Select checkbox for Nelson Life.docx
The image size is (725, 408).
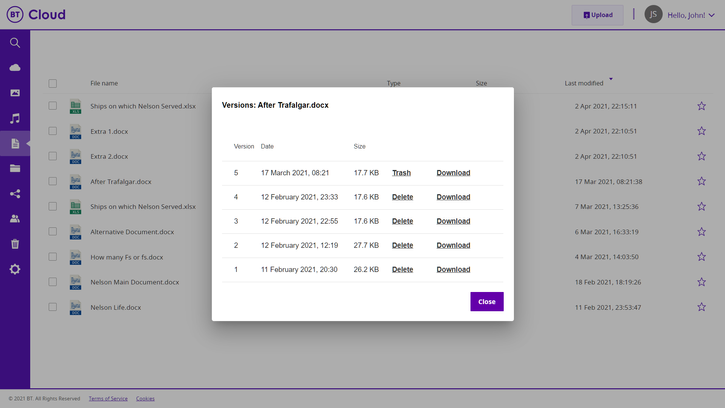53,307
